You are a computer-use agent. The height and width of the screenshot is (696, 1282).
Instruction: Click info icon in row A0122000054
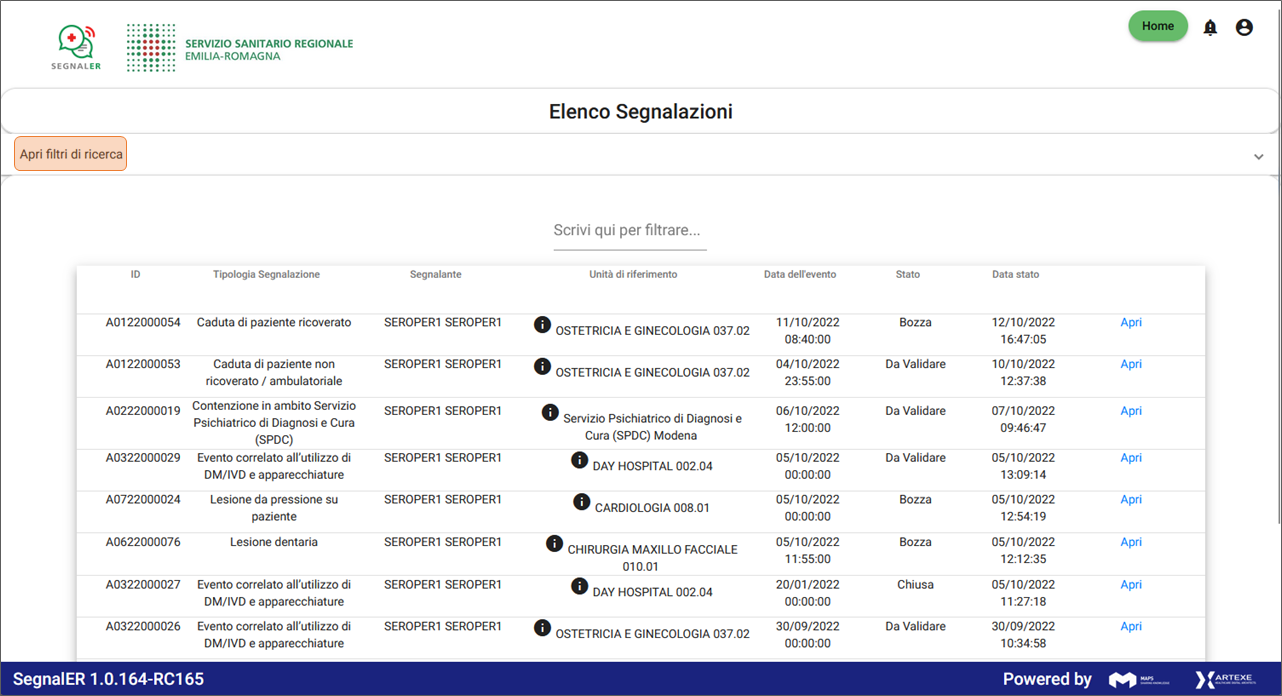click(x=542, y=325)
